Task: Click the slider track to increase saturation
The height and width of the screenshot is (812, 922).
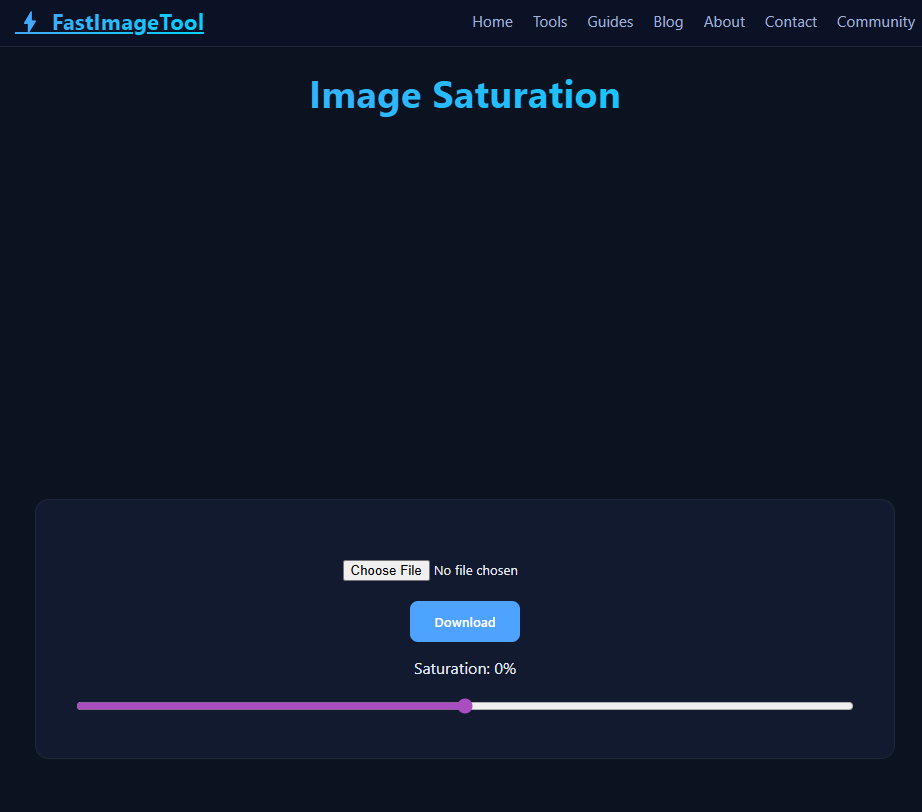Action: [x=650, y=705]
